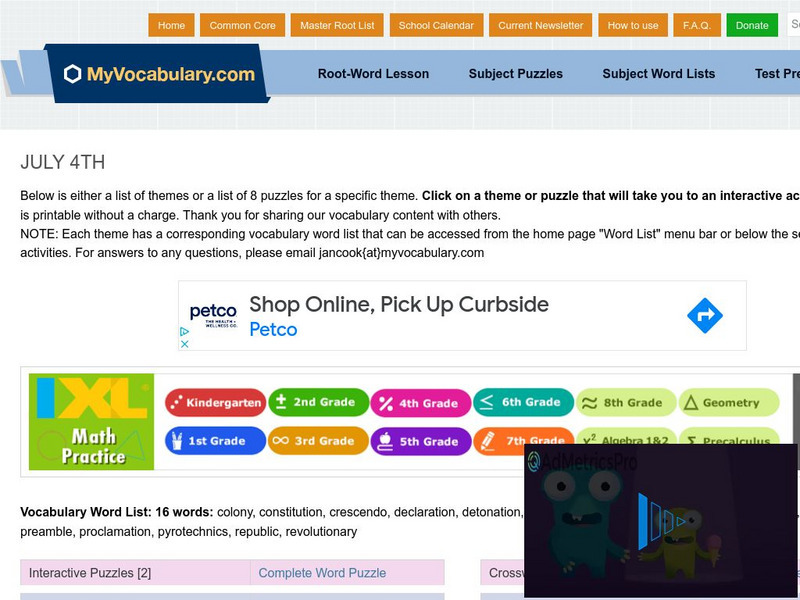The image size is (800, 600).
Task: Open the Subject Puzzles menu
Action: point(516,73)
